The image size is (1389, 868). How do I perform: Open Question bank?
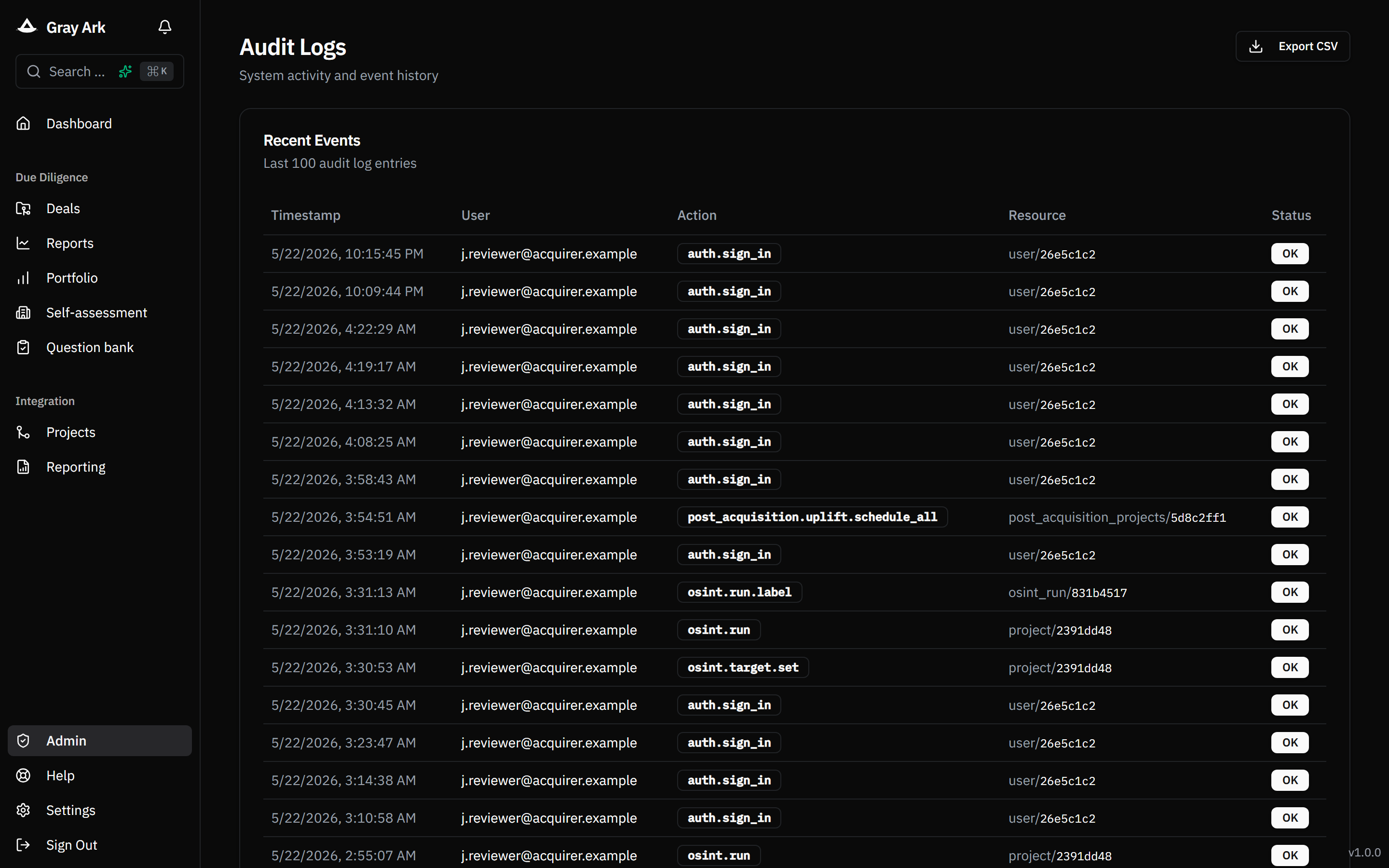point(100,347)
